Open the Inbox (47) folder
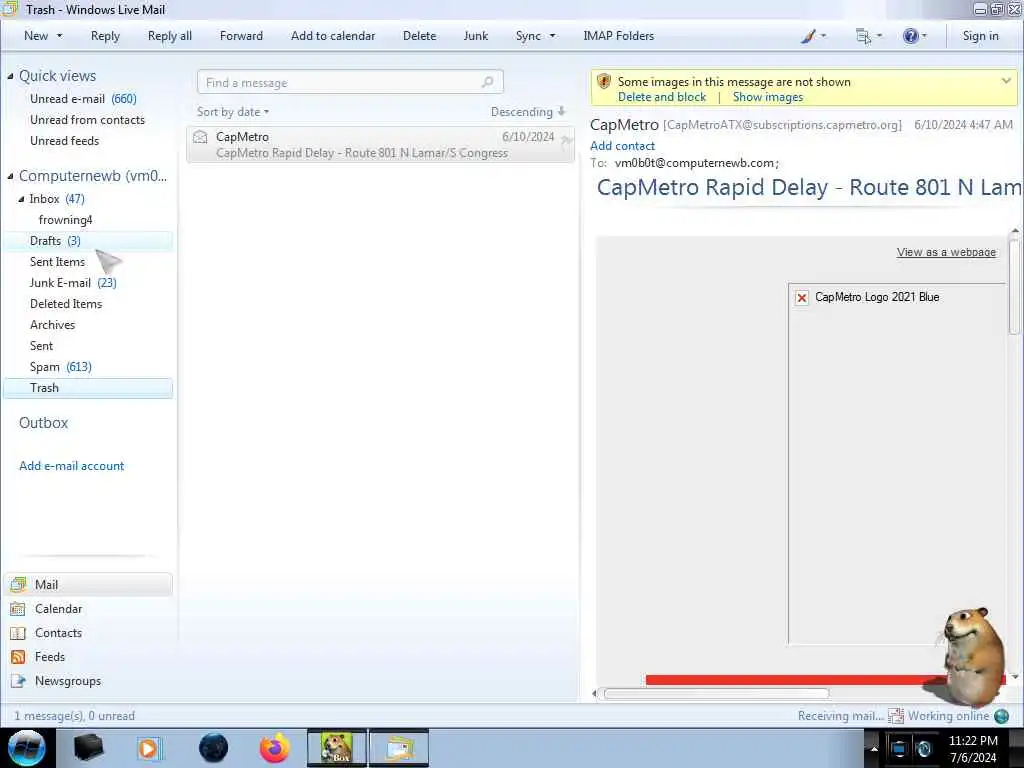This screenshot has height=768, width=1024. coord(57,199)
